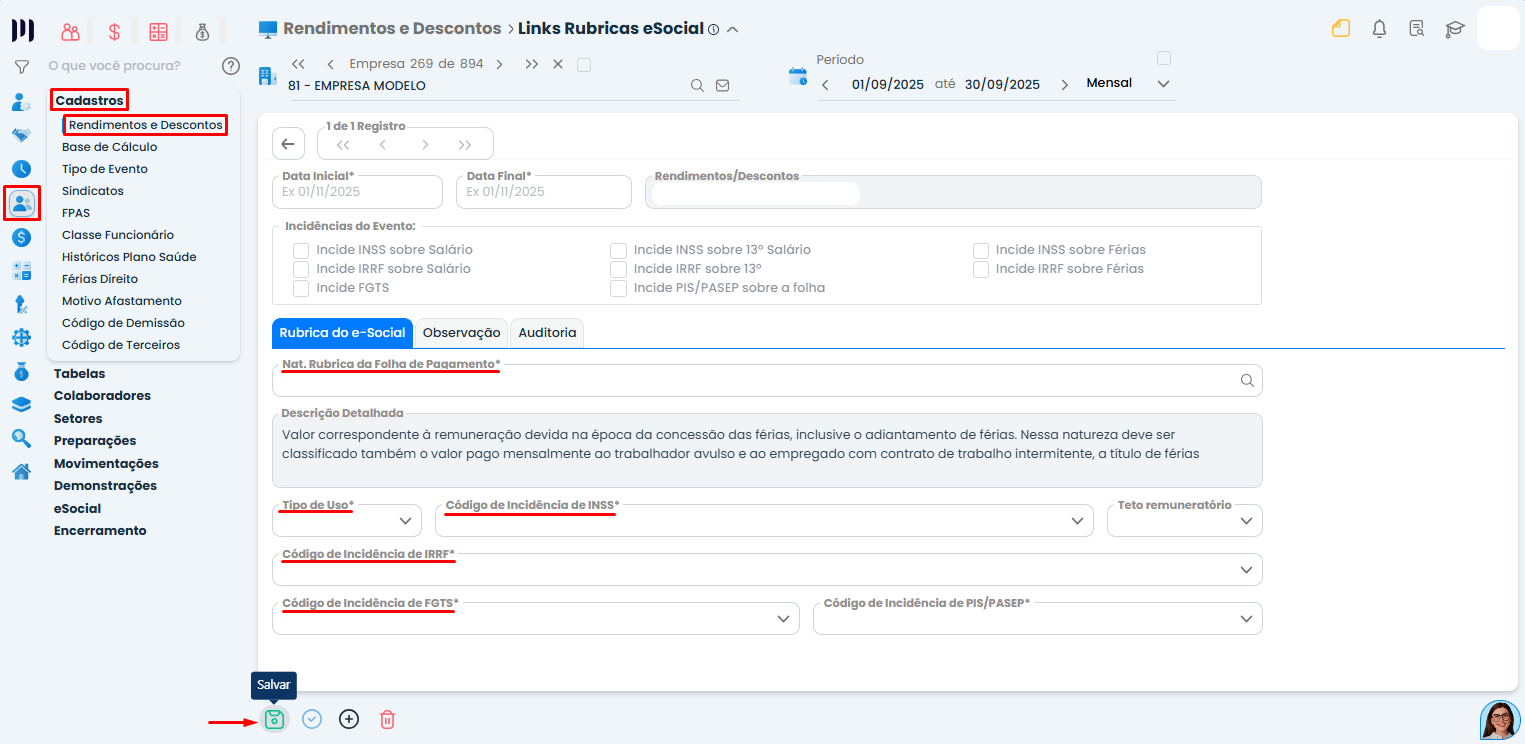Toggle Incide IRRF sobre Férias checkbox
The height and width of the screenshot is (744, 1525).
pyautogui.click(x=981, y=269)
